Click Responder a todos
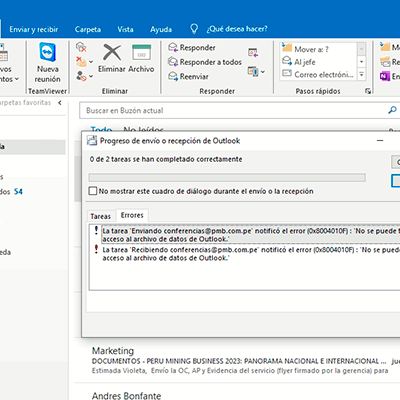400x400 pixels. coord(205,62)
